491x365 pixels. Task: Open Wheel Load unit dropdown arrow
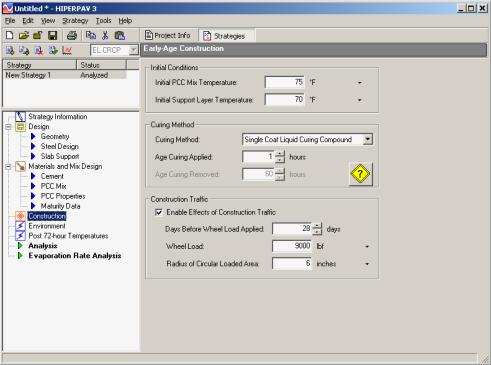tap(367, 247)
